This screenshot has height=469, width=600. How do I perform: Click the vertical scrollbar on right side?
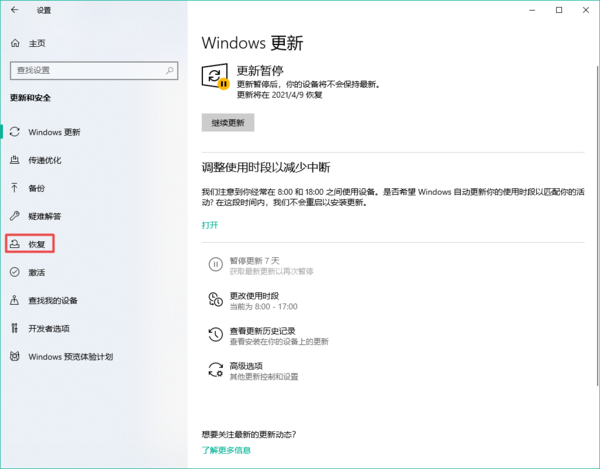pos(597,226)
